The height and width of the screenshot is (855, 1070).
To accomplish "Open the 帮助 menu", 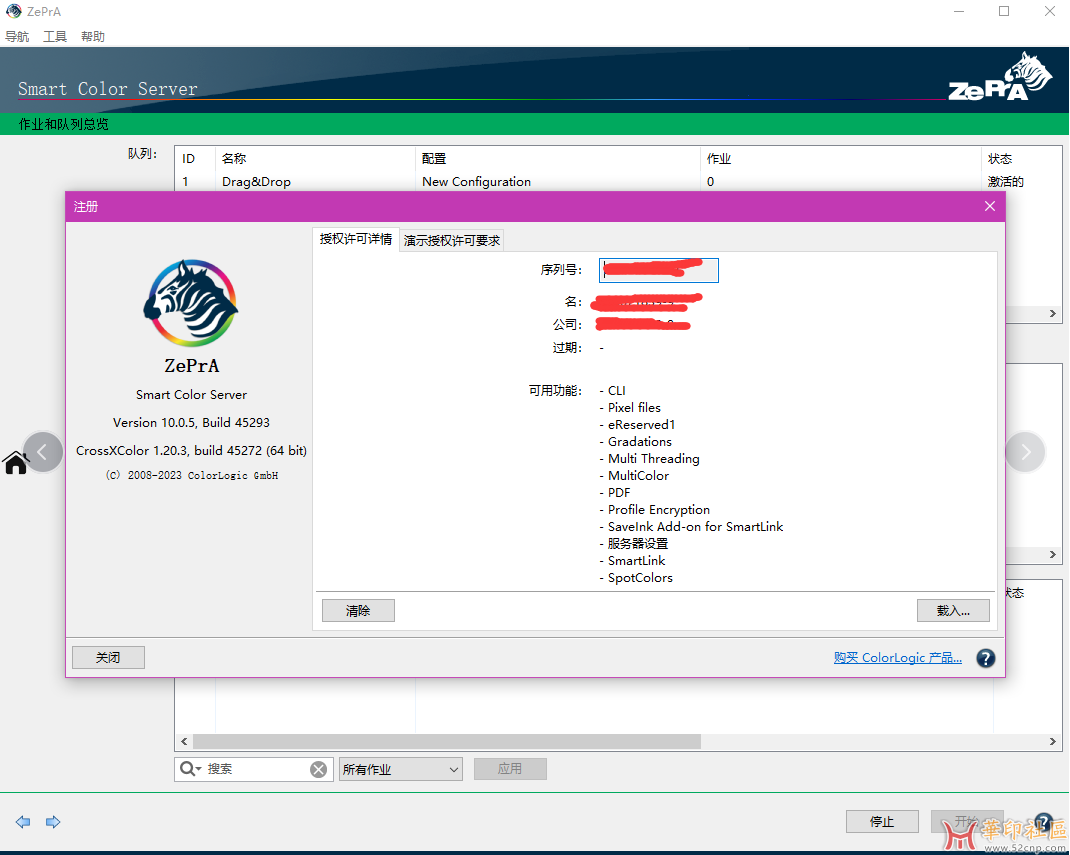I will pos(93,37).
